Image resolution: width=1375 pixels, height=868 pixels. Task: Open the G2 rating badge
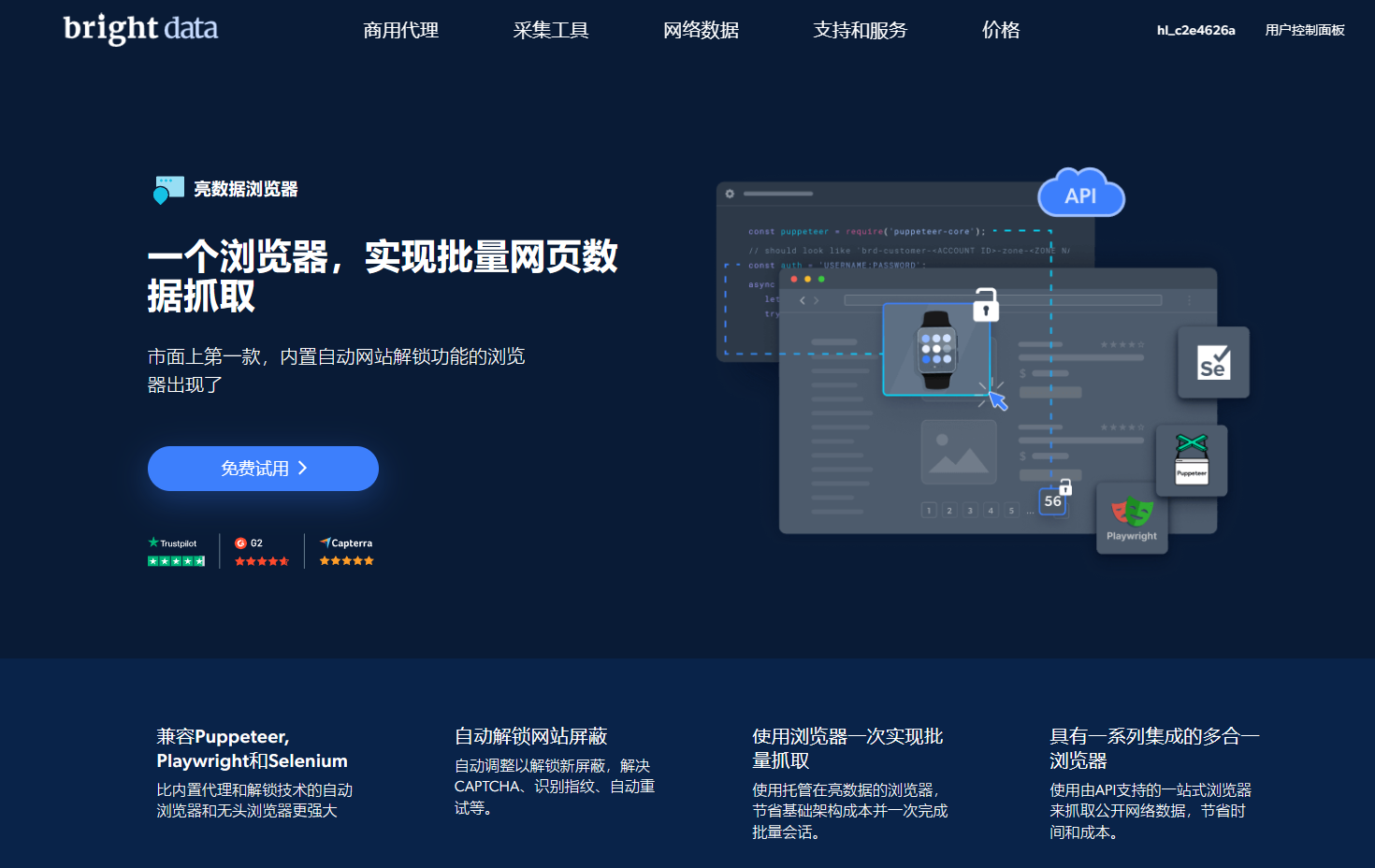click(262, 552)
